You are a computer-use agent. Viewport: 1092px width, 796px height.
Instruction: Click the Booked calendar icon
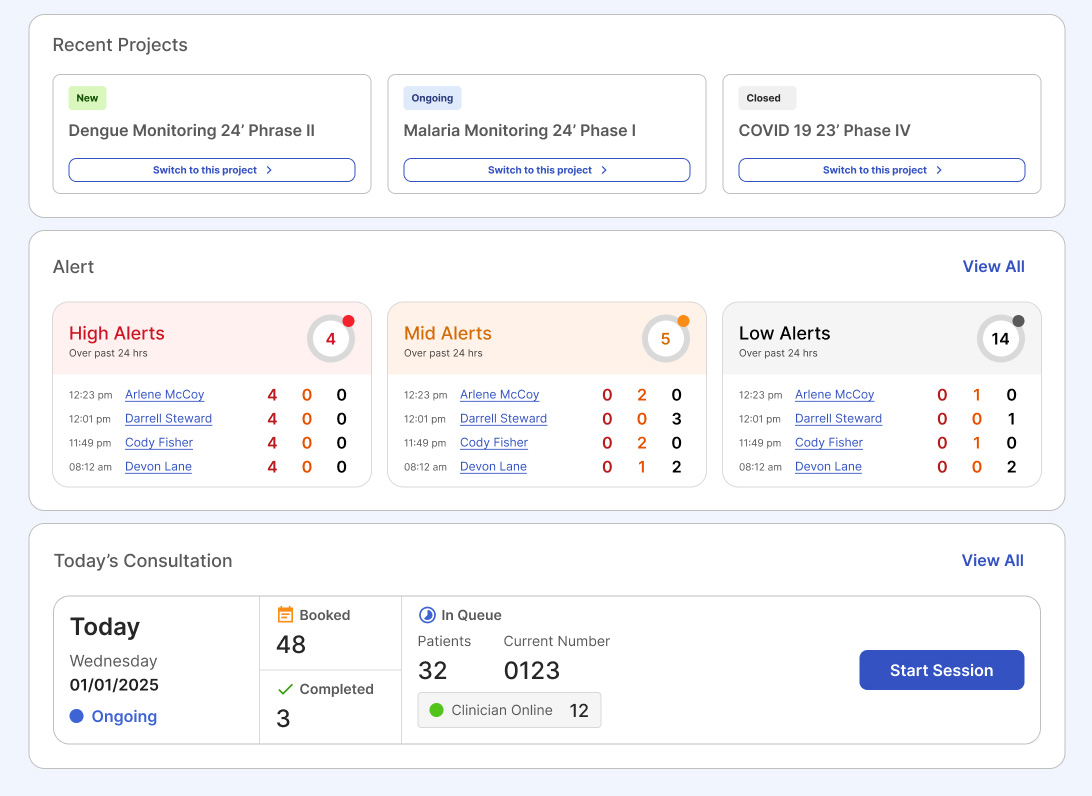click(285, 614)
